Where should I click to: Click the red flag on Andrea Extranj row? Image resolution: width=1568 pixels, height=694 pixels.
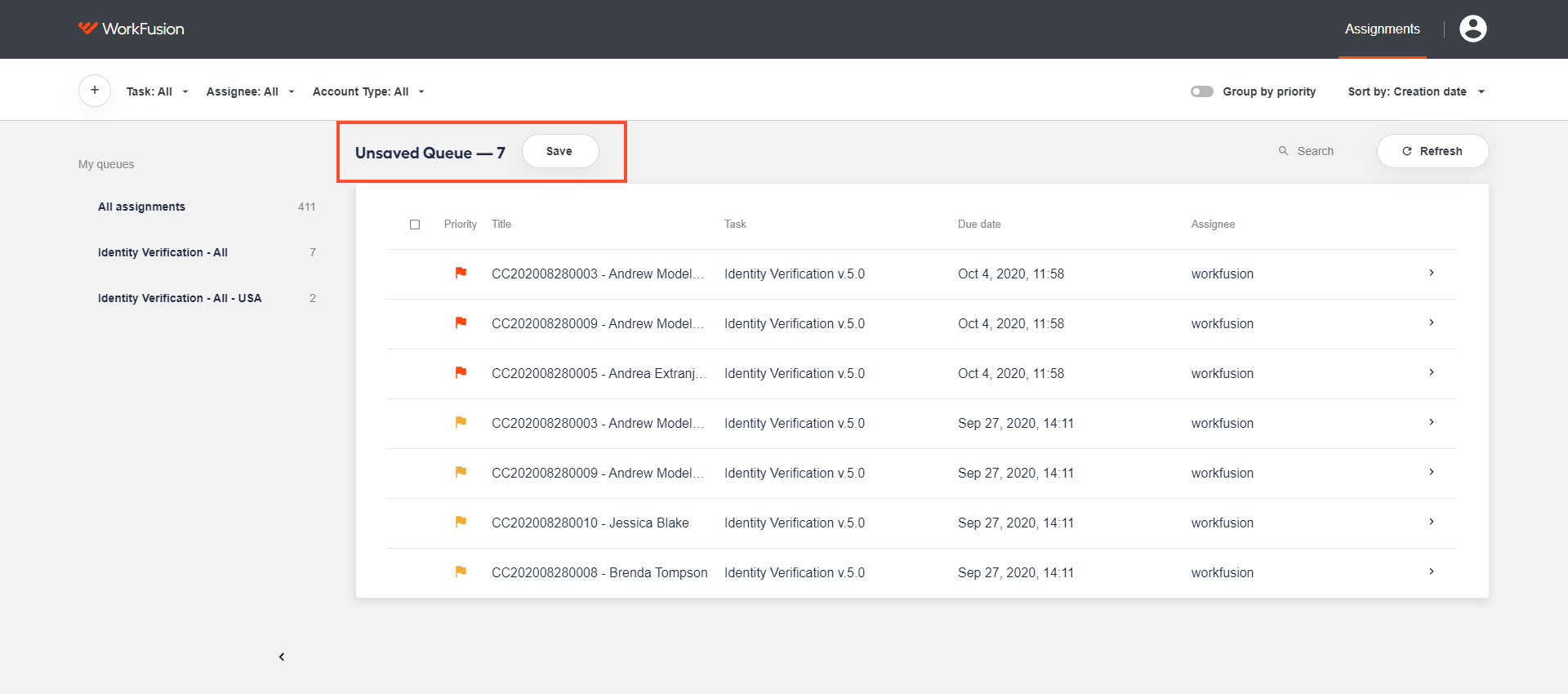tap(461, 372)
